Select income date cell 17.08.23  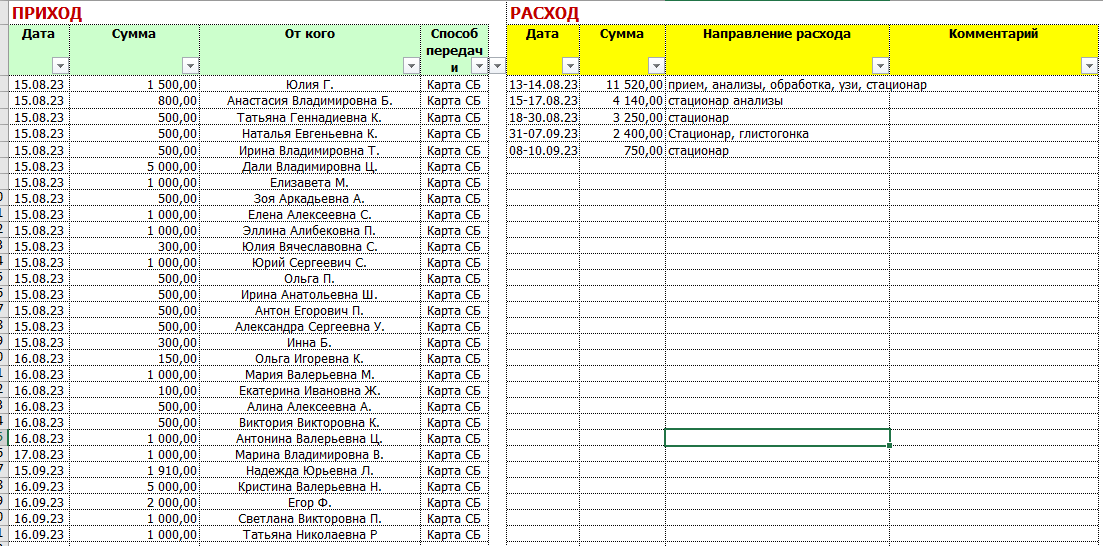(39, 455)
